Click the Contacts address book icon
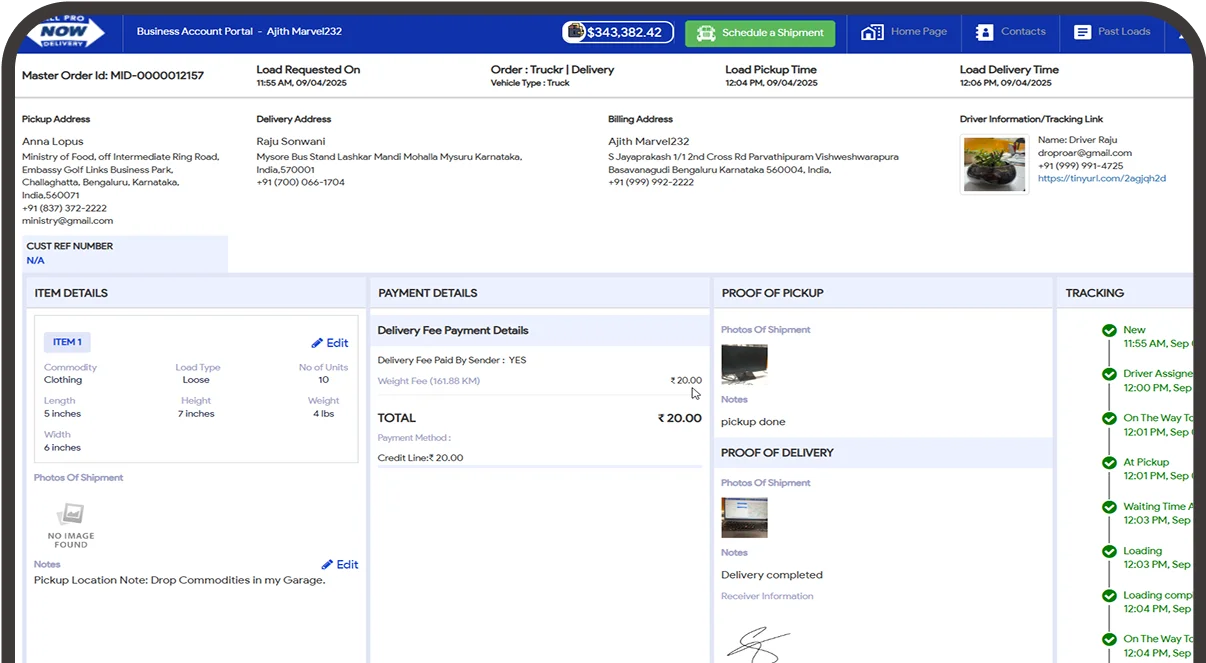 pyautogui.click(x=984, y=32)
